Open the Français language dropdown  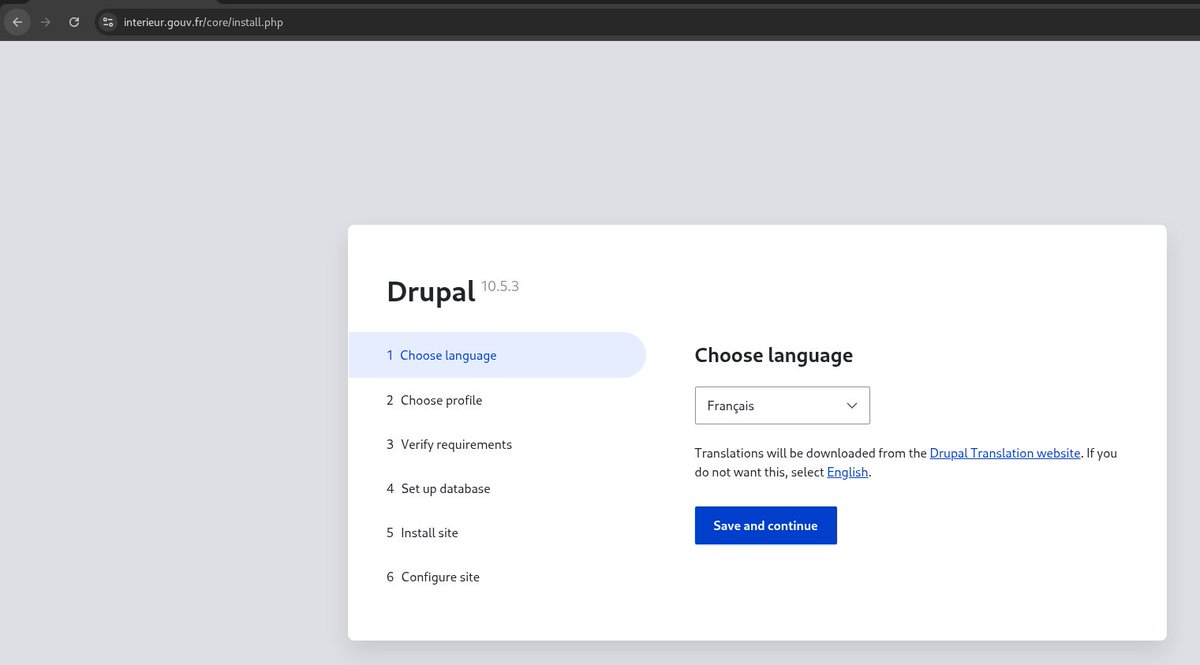[782, 406]
